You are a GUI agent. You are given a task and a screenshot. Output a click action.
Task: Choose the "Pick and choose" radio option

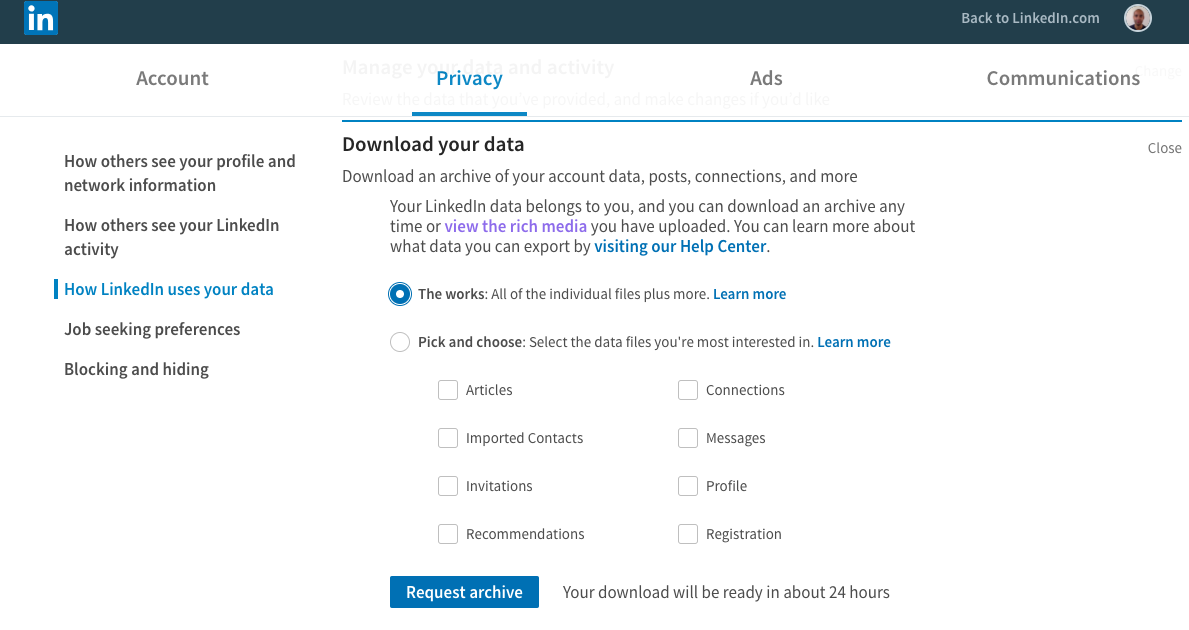(x=400, y=342)
